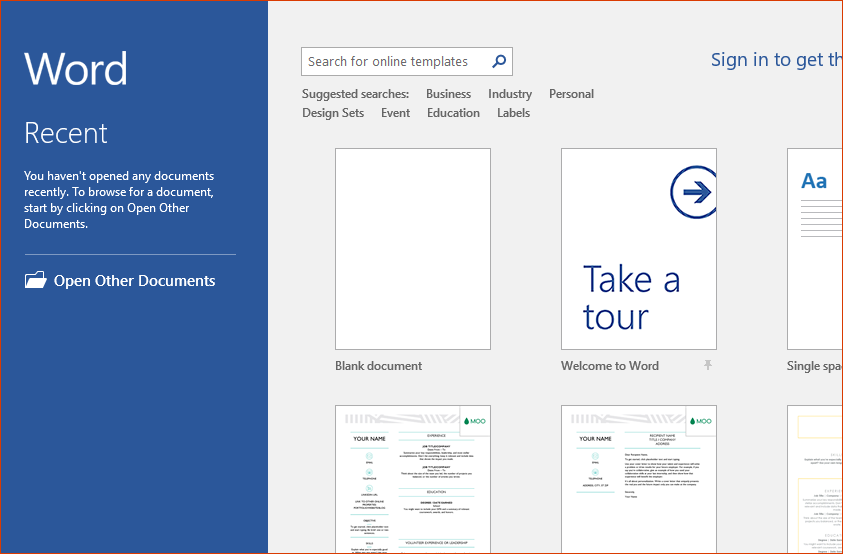Select Business suggested search
Screen dimensions: 843x554
(448, 94)
